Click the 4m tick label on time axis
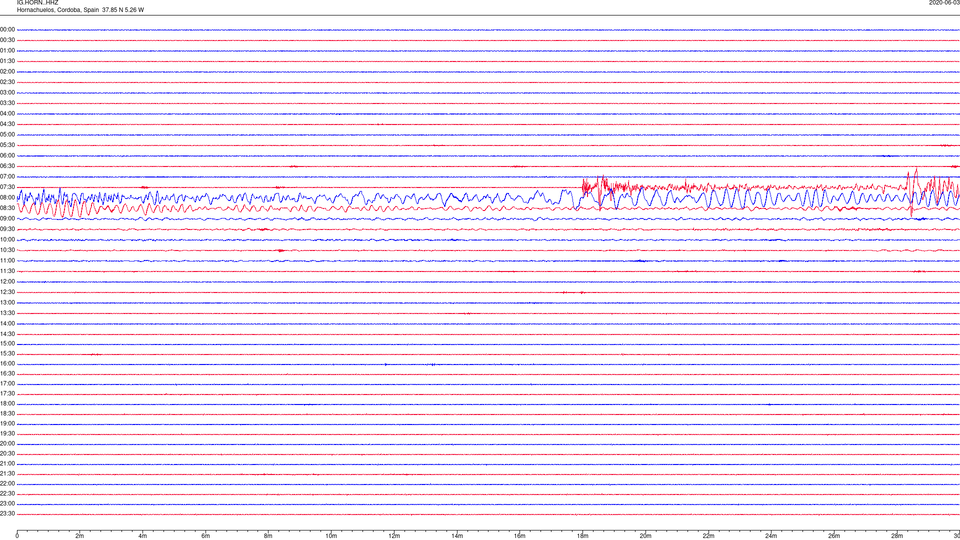Screen dimensions: 960x540 [143, 536]
